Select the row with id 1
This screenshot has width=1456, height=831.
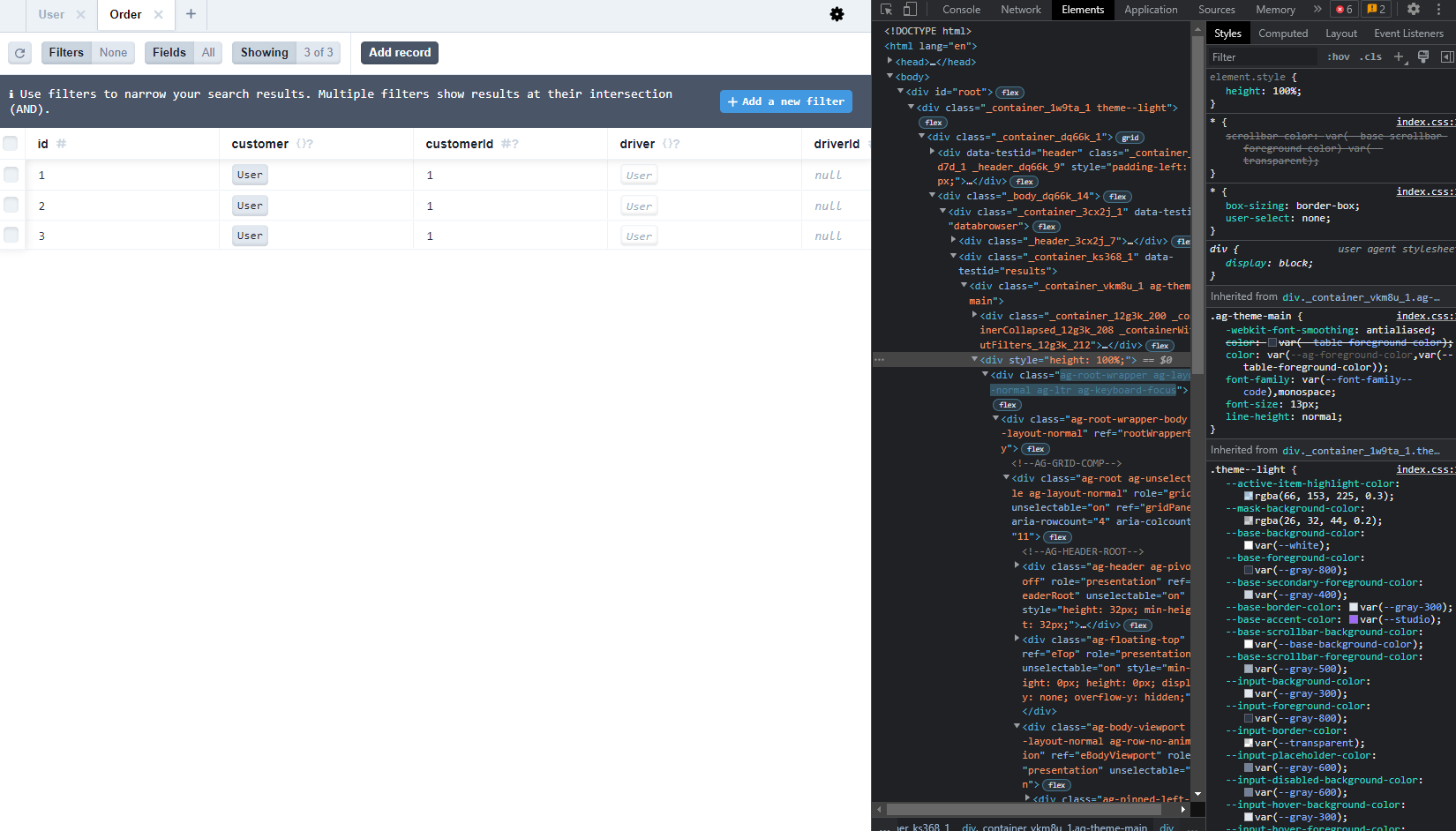pyautogui.click(x=11, y=175)
